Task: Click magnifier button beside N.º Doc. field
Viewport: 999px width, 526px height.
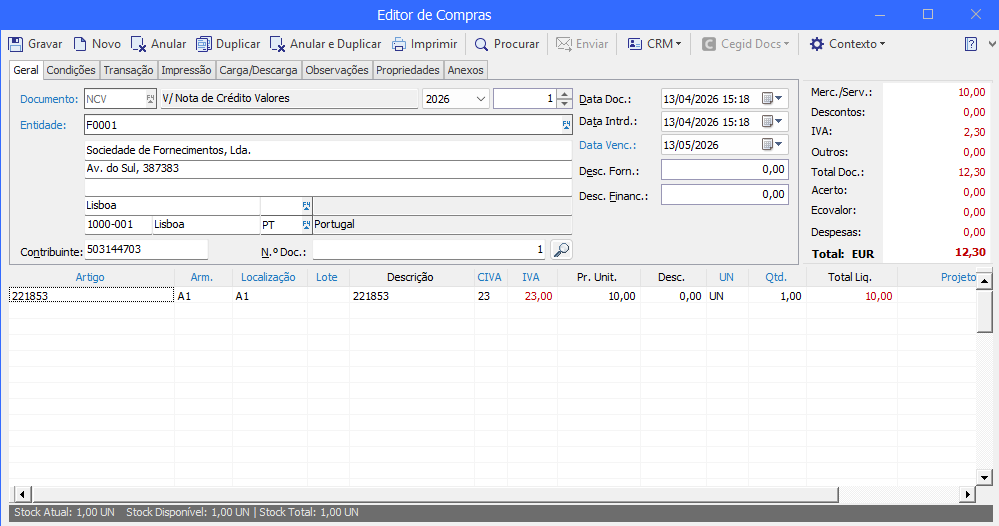Action: point(561,249)
